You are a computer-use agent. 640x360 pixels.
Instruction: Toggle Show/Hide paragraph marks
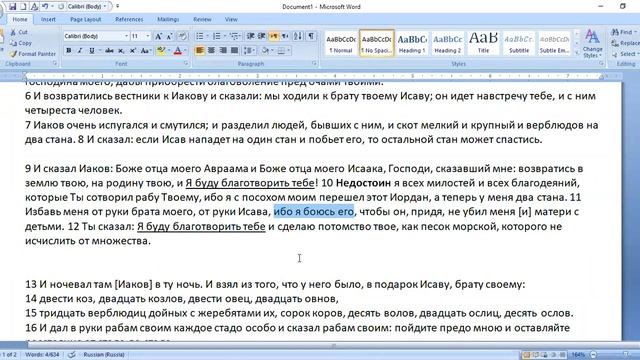click(311, 36)
